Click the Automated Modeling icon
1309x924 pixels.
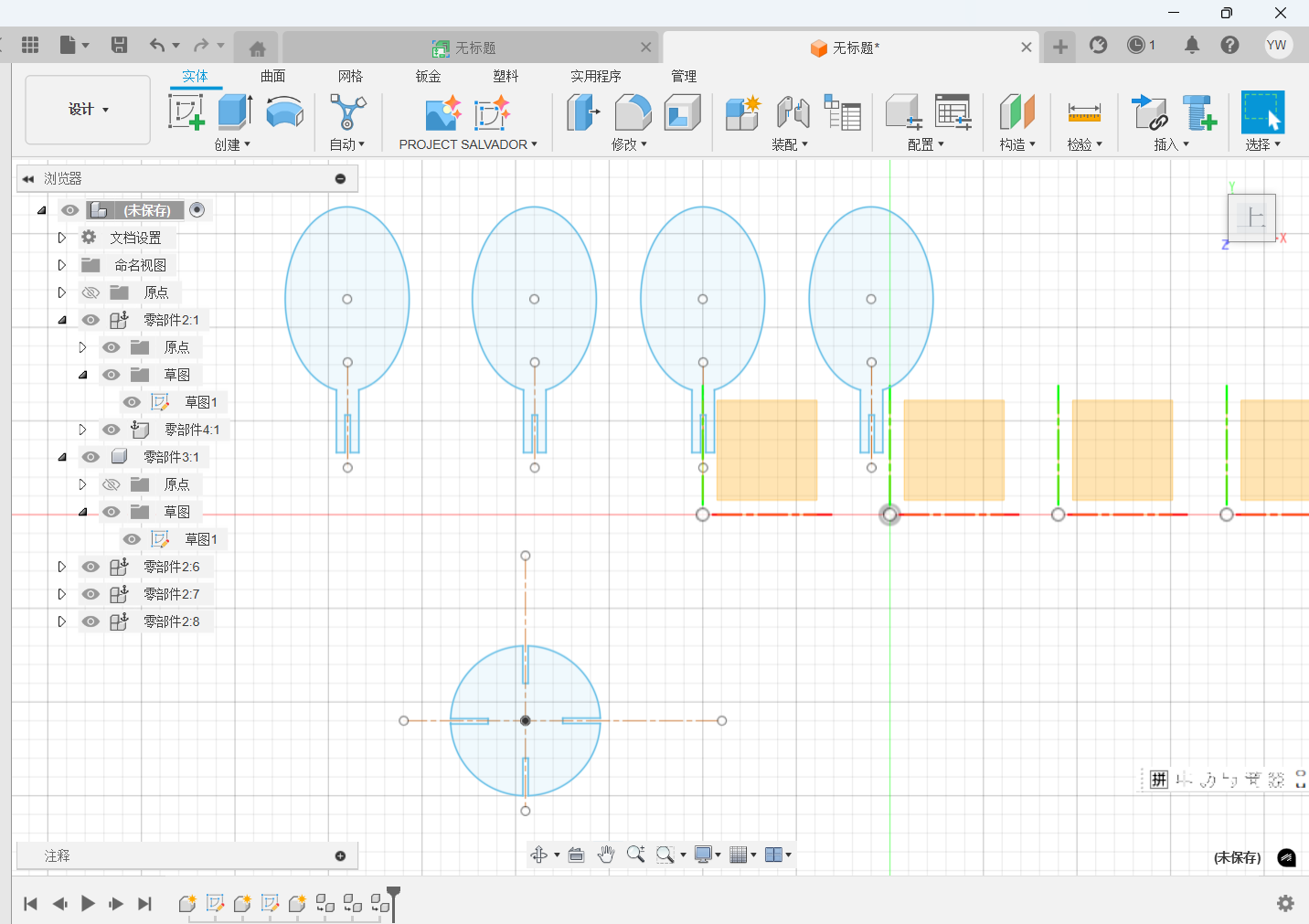tap(347, 112)
